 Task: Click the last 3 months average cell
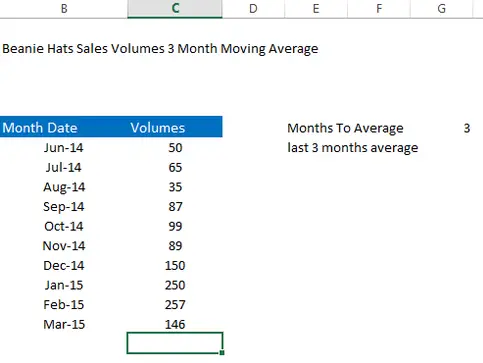click(353, 148)
